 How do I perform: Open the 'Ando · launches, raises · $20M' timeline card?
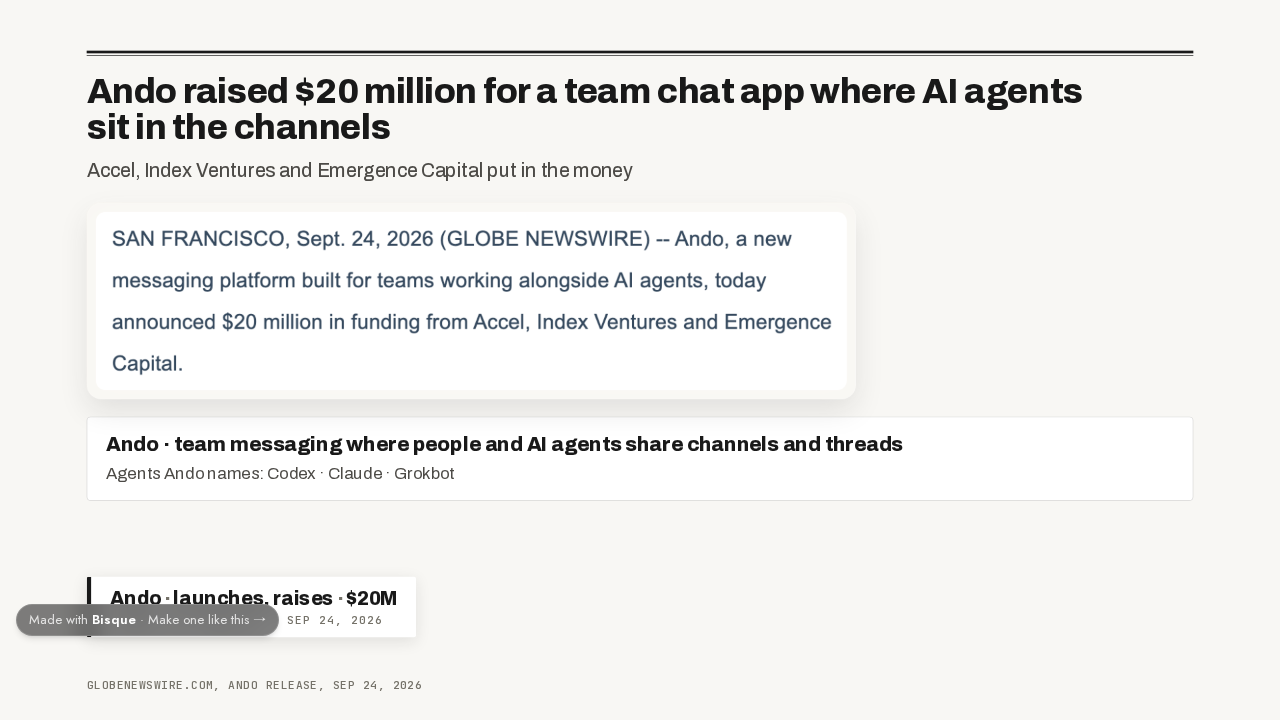pos(252,607)
